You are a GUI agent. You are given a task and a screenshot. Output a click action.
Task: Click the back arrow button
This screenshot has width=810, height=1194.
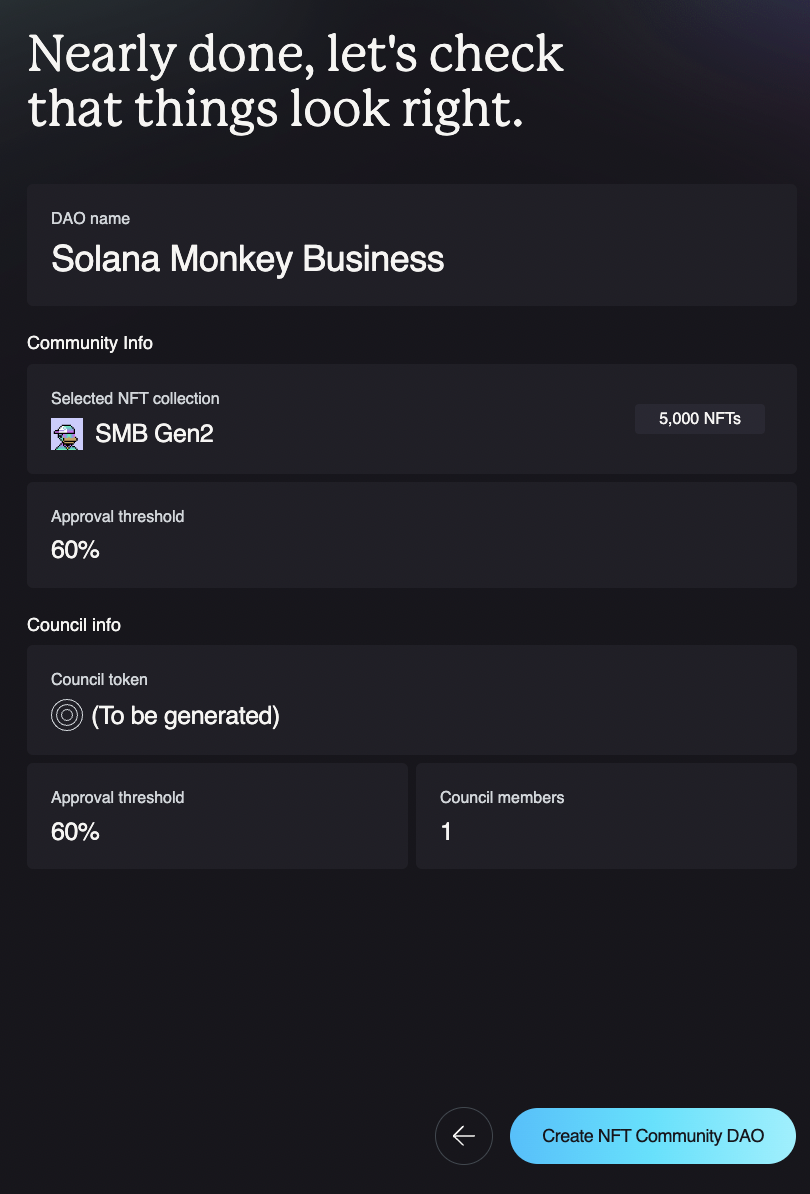tap(464, 1136)
